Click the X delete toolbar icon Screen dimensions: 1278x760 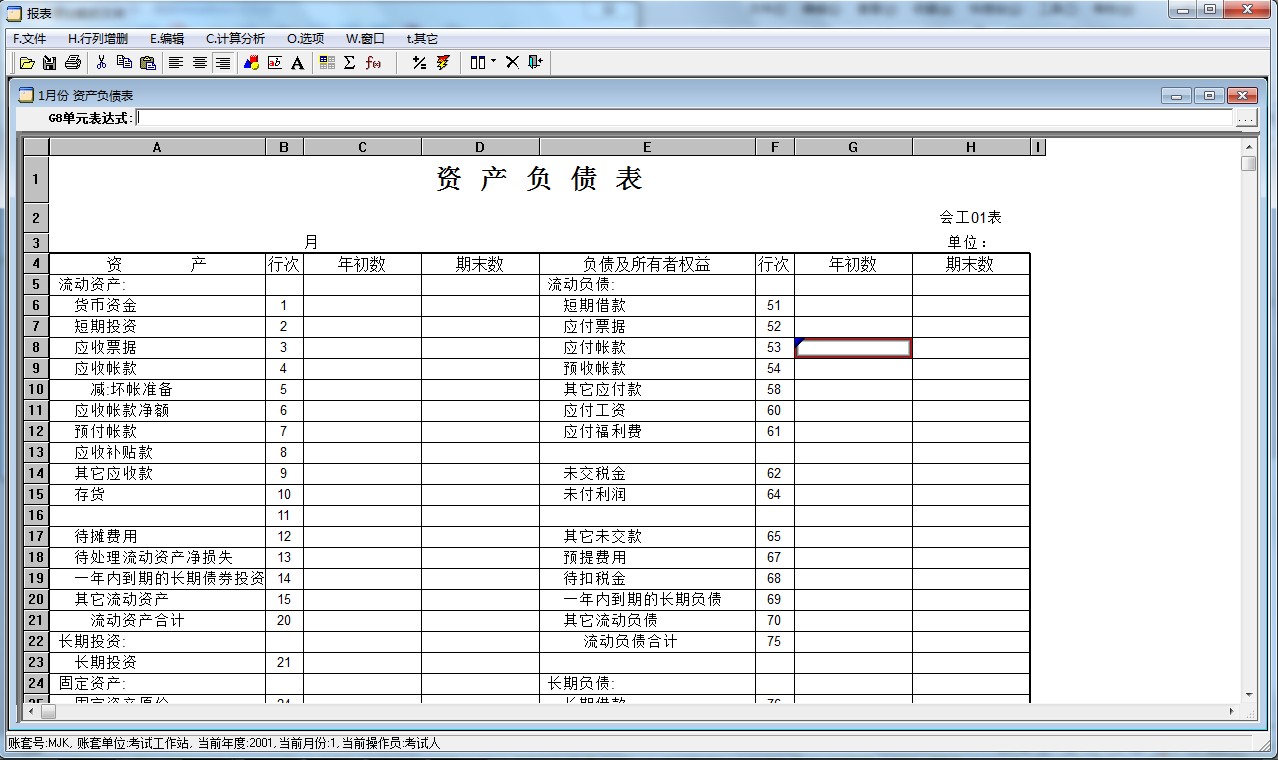(513, 62)
